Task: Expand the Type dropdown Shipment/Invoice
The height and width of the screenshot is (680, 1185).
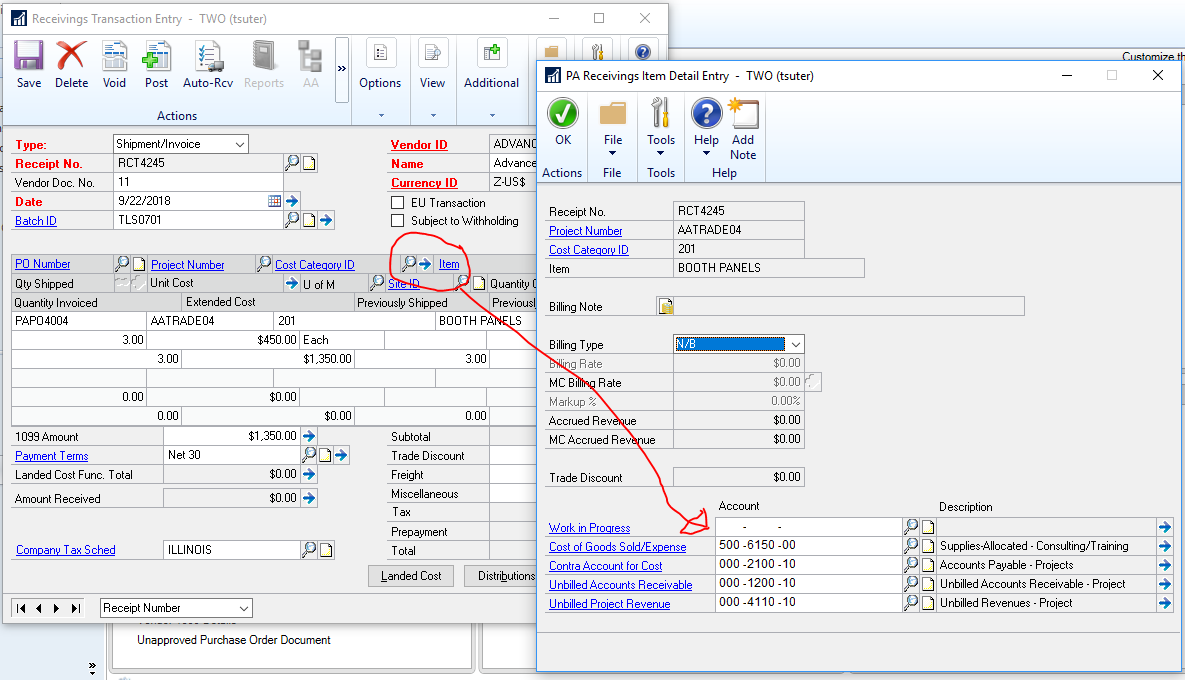Action: pyautogui.click(x=239, y=145)
